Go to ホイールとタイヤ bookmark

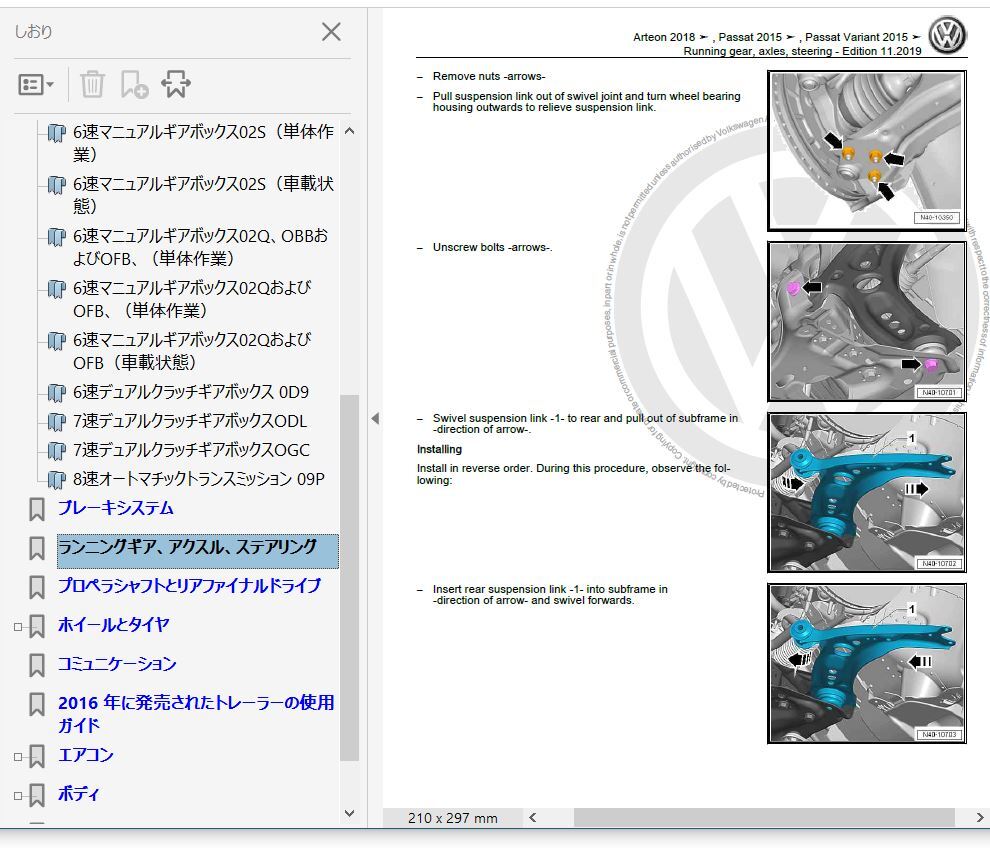coord(114,625)
